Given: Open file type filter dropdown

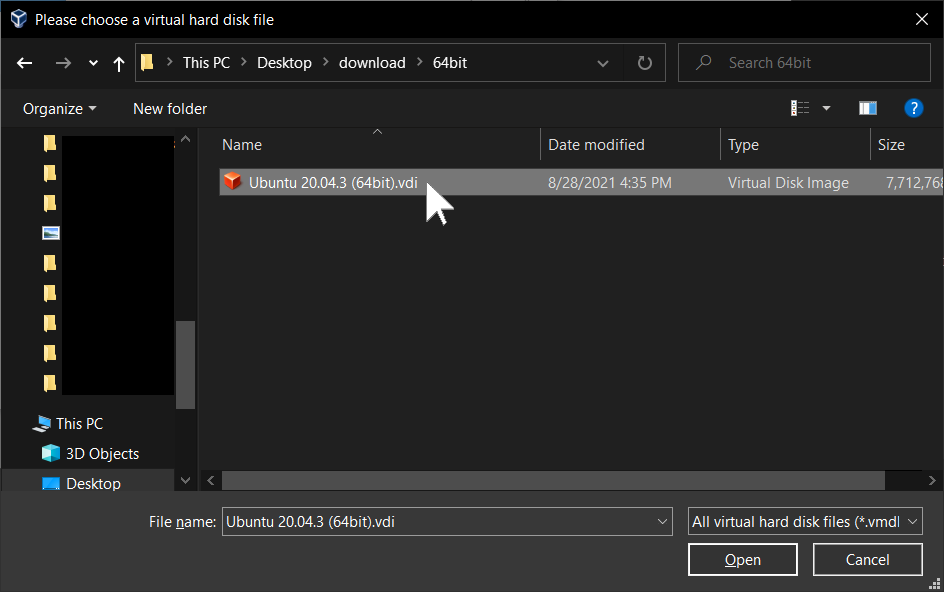Looking at the screenshot, I should click(805, 522).
